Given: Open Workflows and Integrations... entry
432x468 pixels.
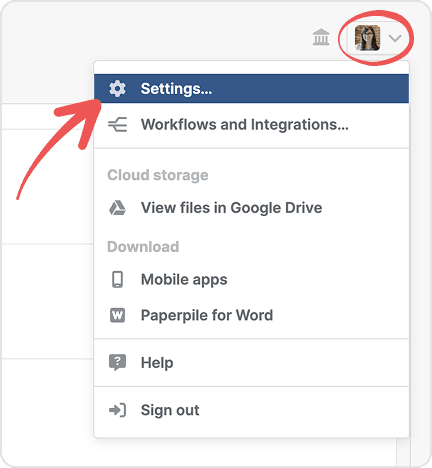Looking at the screenshot, I should (x=251, y=125).
